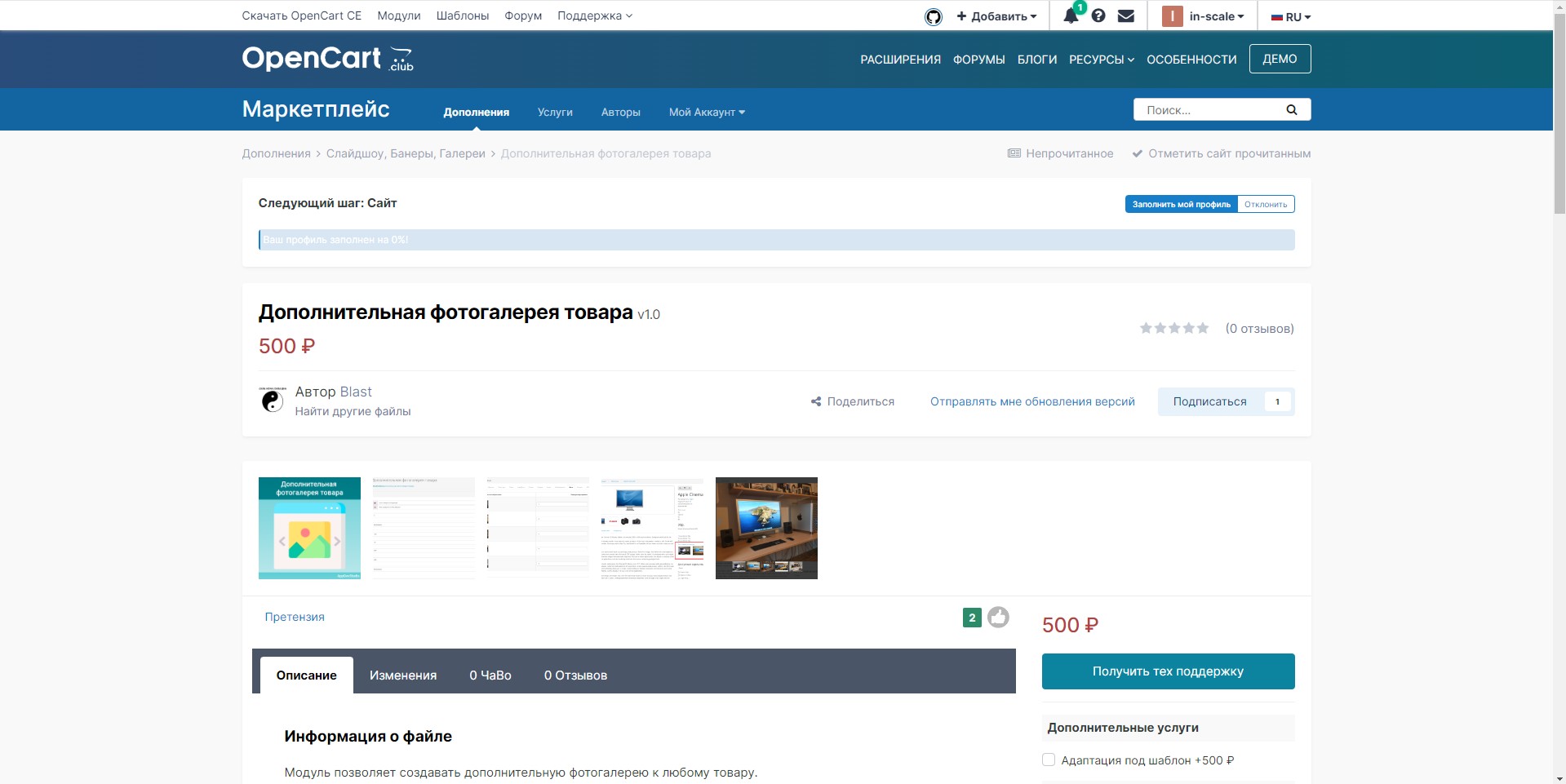Click the Модули top link

point(399,16)
